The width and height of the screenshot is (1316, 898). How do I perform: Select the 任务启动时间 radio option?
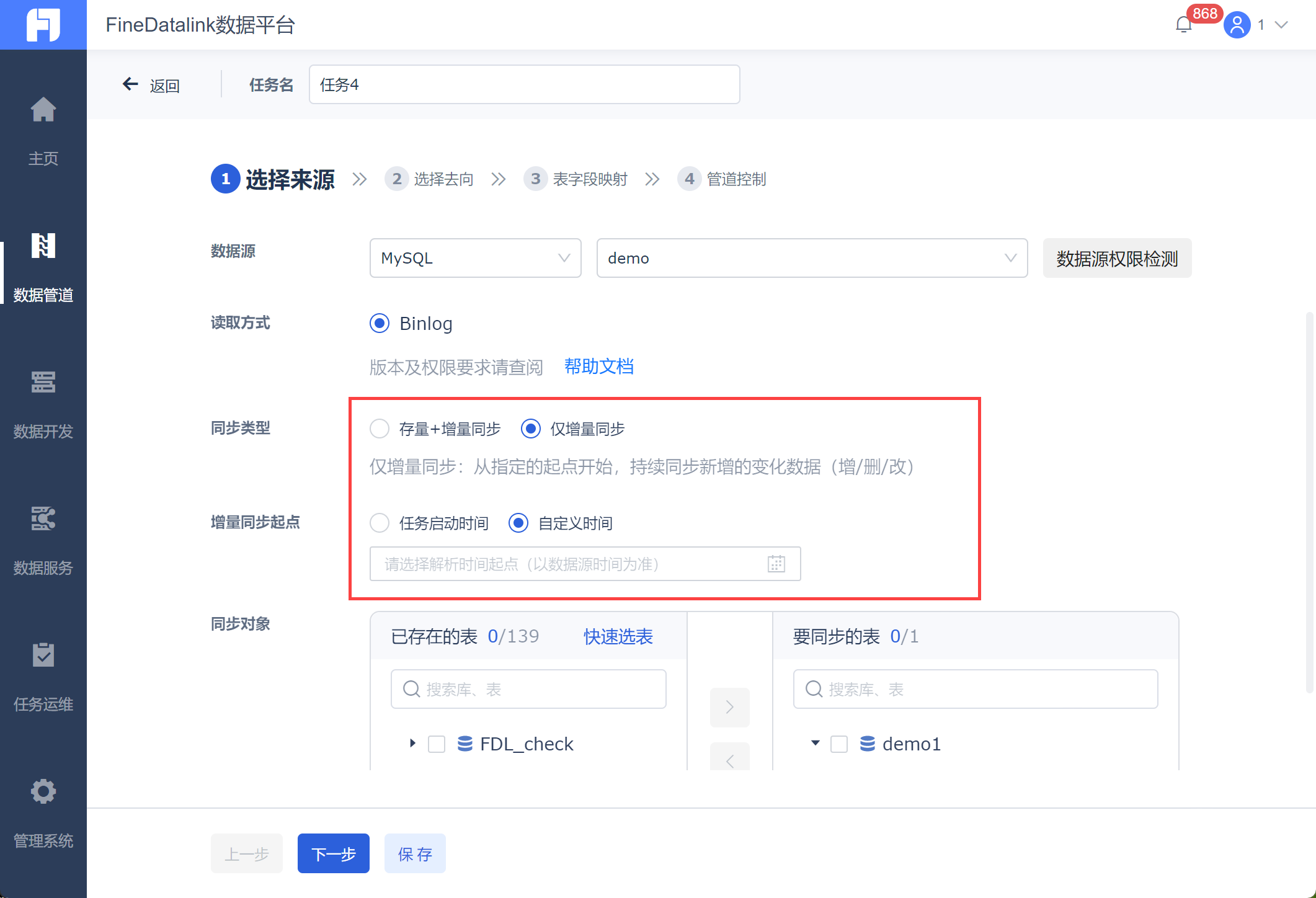click(380, 523)
